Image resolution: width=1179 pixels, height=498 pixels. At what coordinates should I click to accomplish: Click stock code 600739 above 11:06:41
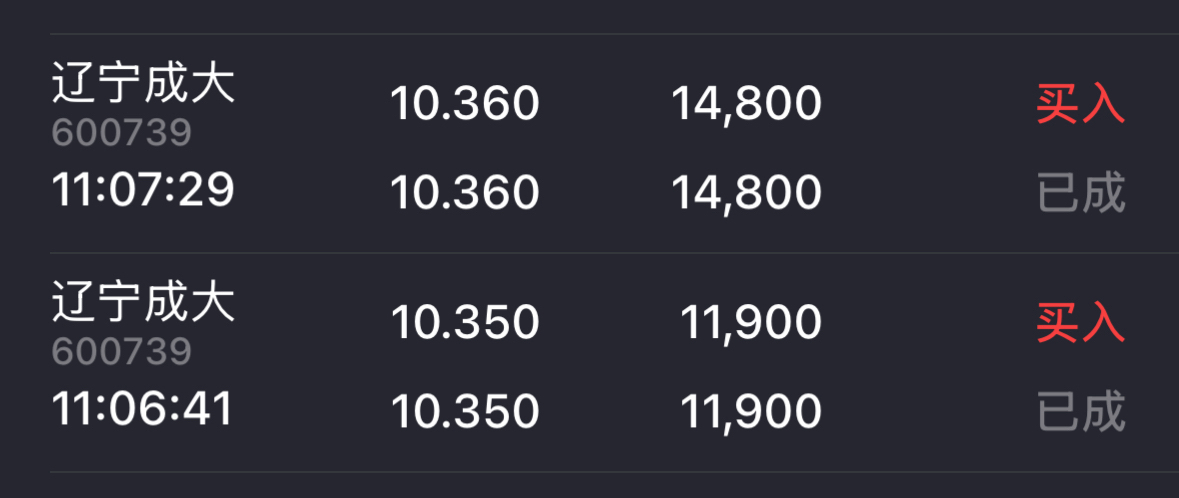(121, 351)
